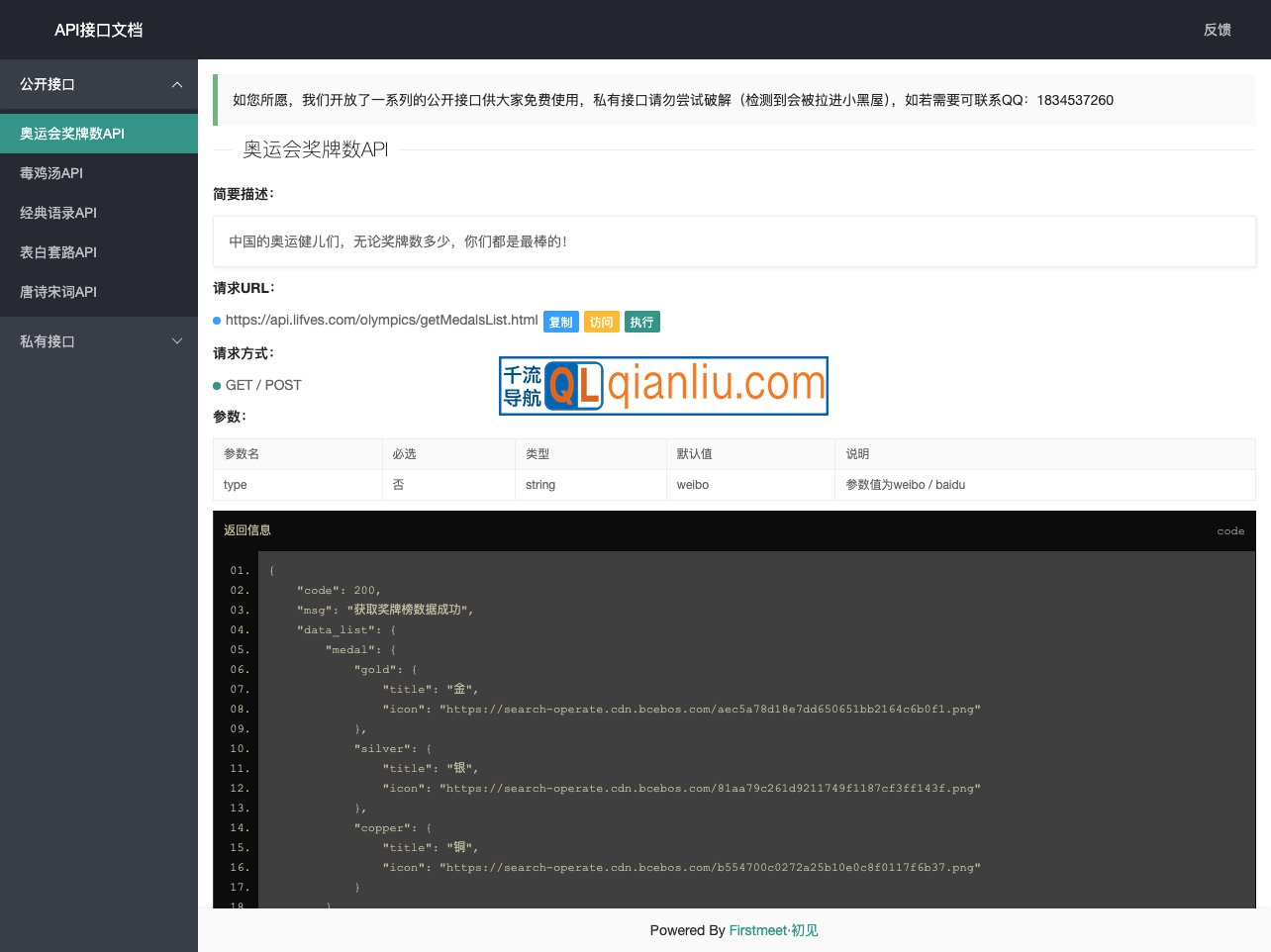The image size is (1271, 952).
Task: Click the request URL text
Action: (x=381, y=320)
